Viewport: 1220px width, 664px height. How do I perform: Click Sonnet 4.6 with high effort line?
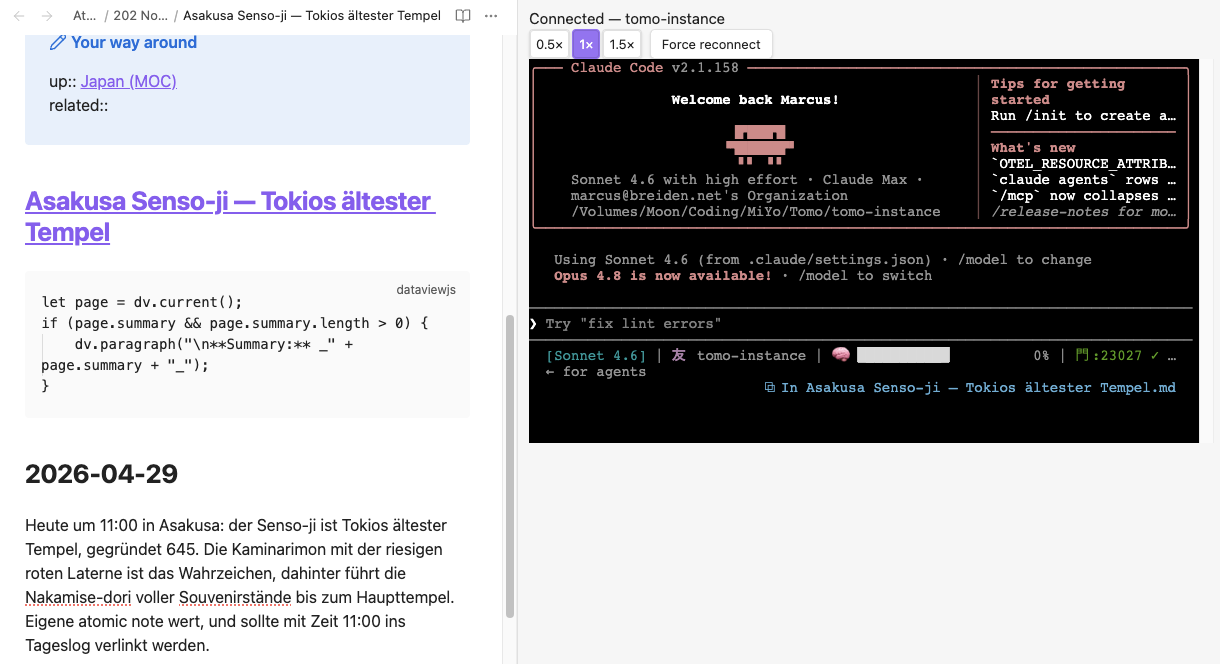coord(747,179)
